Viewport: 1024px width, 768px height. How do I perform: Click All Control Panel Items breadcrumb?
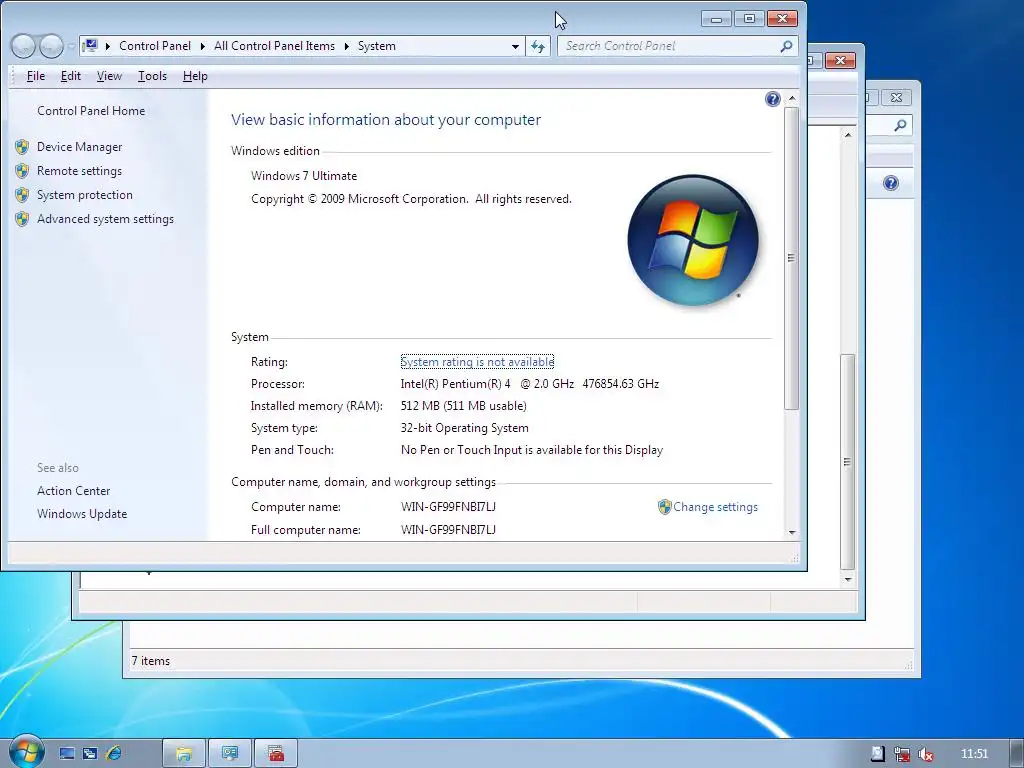point(274,46)
